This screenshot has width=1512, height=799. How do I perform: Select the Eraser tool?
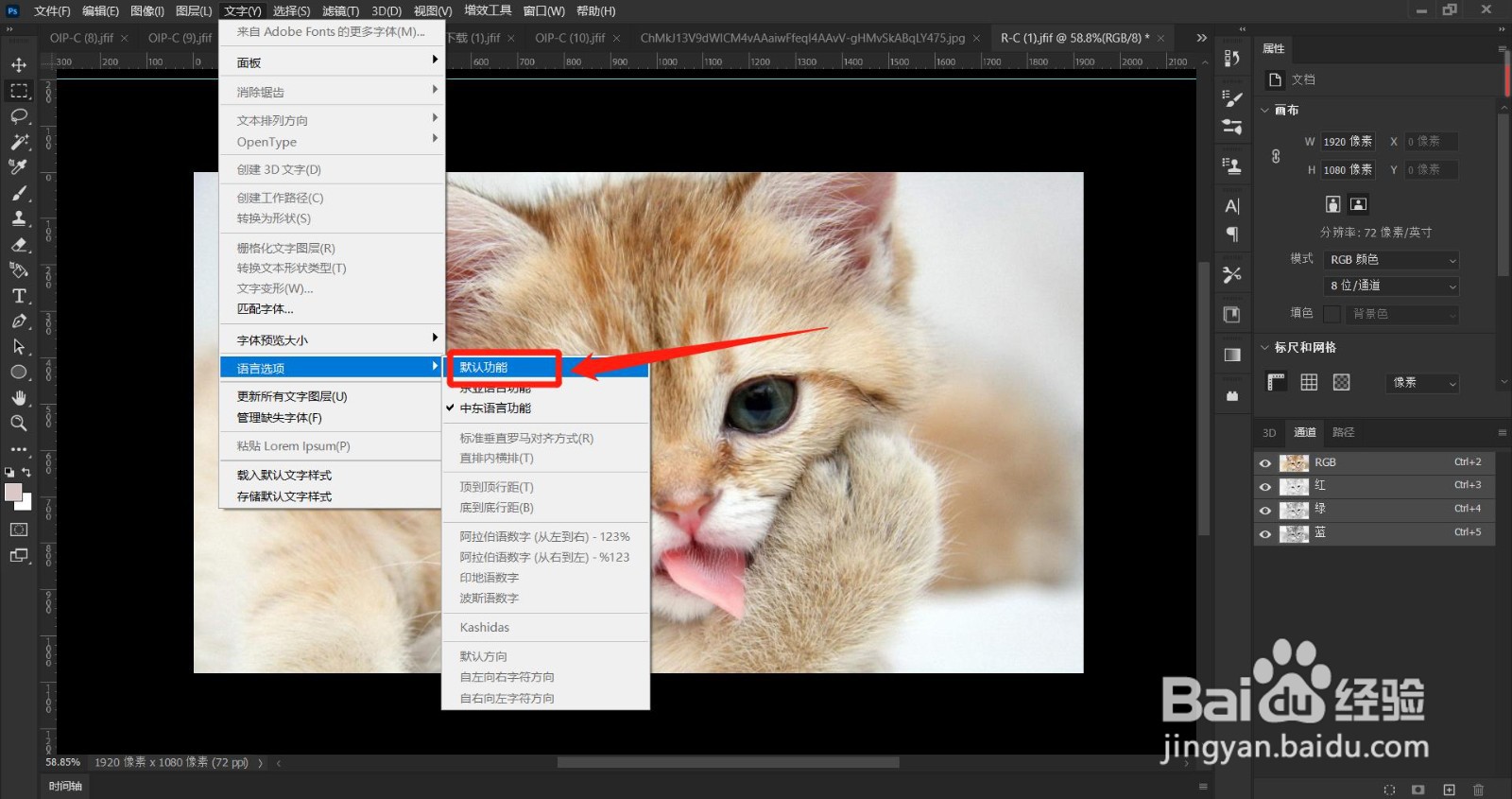[19, 244]
